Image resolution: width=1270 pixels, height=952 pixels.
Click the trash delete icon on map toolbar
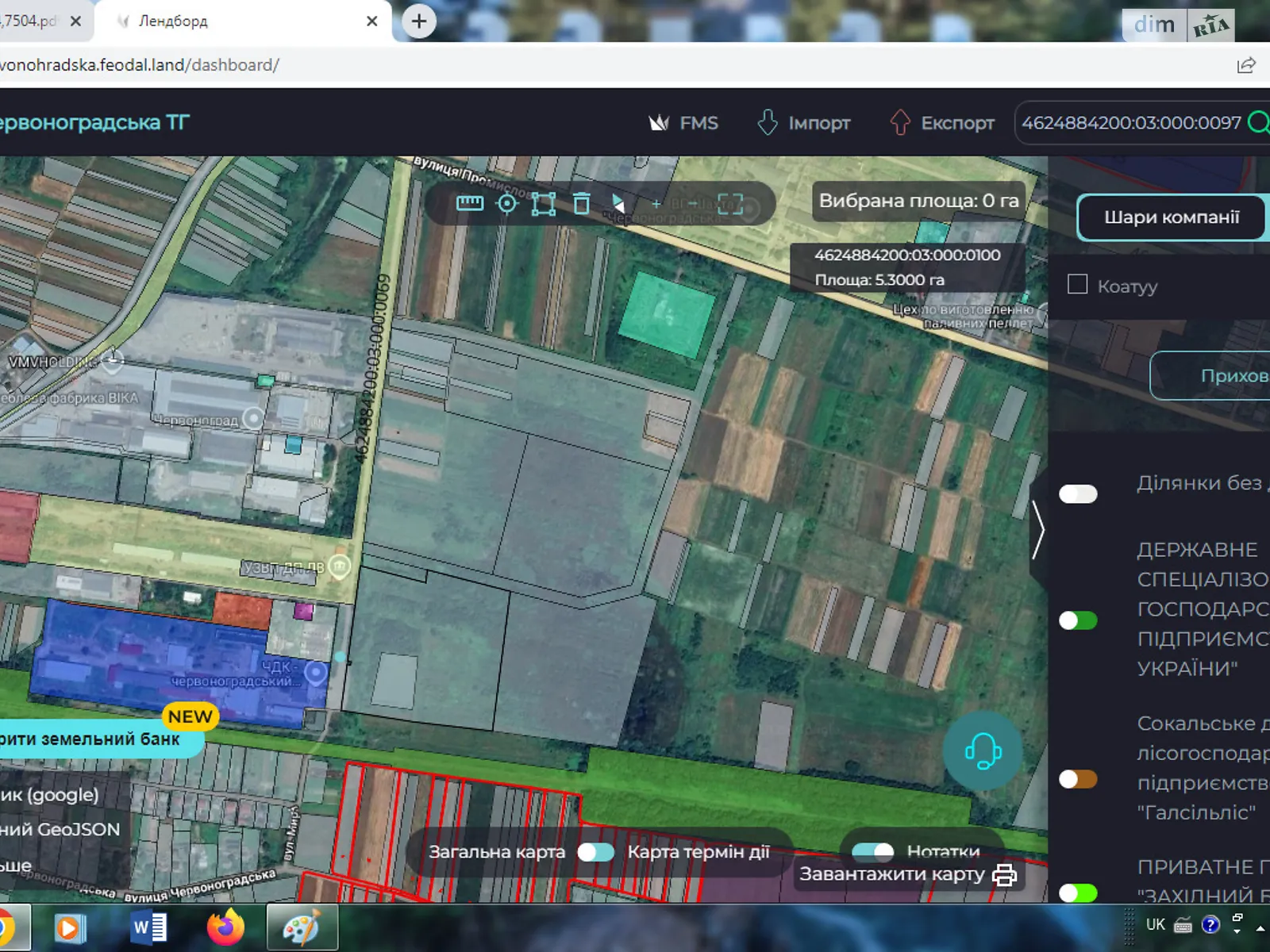(582, 204)
